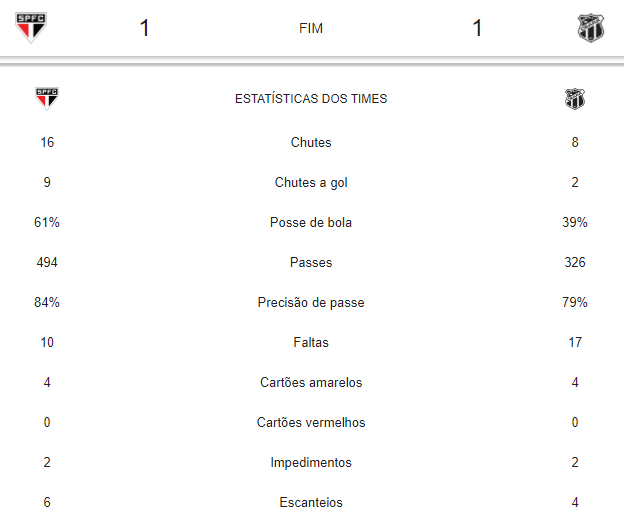
Task: Select the Cartões vermelhos label
Action: tap(311, 423)
